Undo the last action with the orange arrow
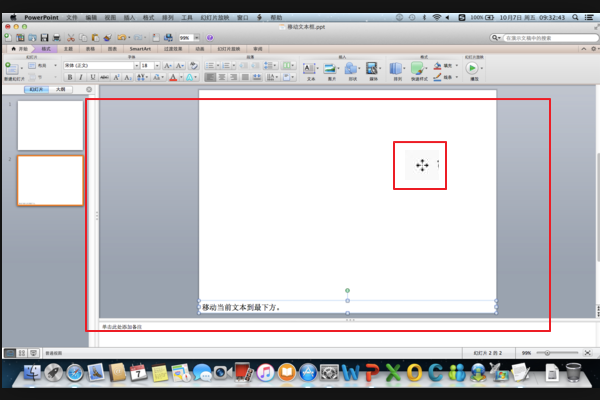 coord(121,38)
